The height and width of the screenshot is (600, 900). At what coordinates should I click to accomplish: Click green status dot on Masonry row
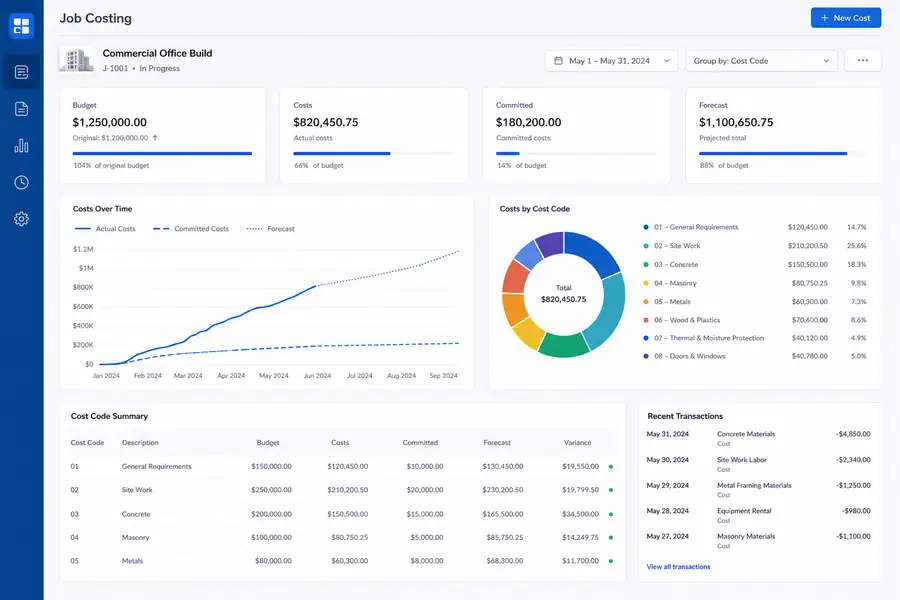click(x=611, y=538)
